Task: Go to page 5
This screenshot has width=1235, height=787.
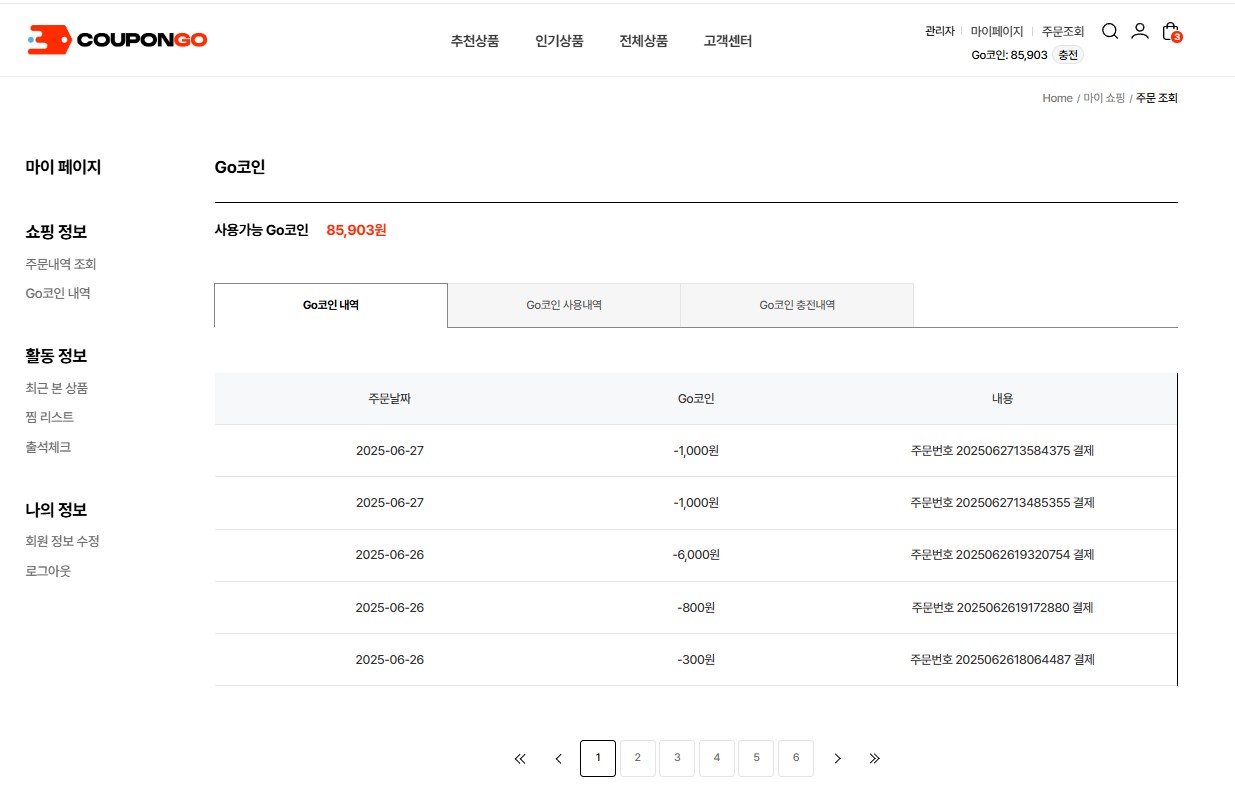Action: tap(756, 758)
